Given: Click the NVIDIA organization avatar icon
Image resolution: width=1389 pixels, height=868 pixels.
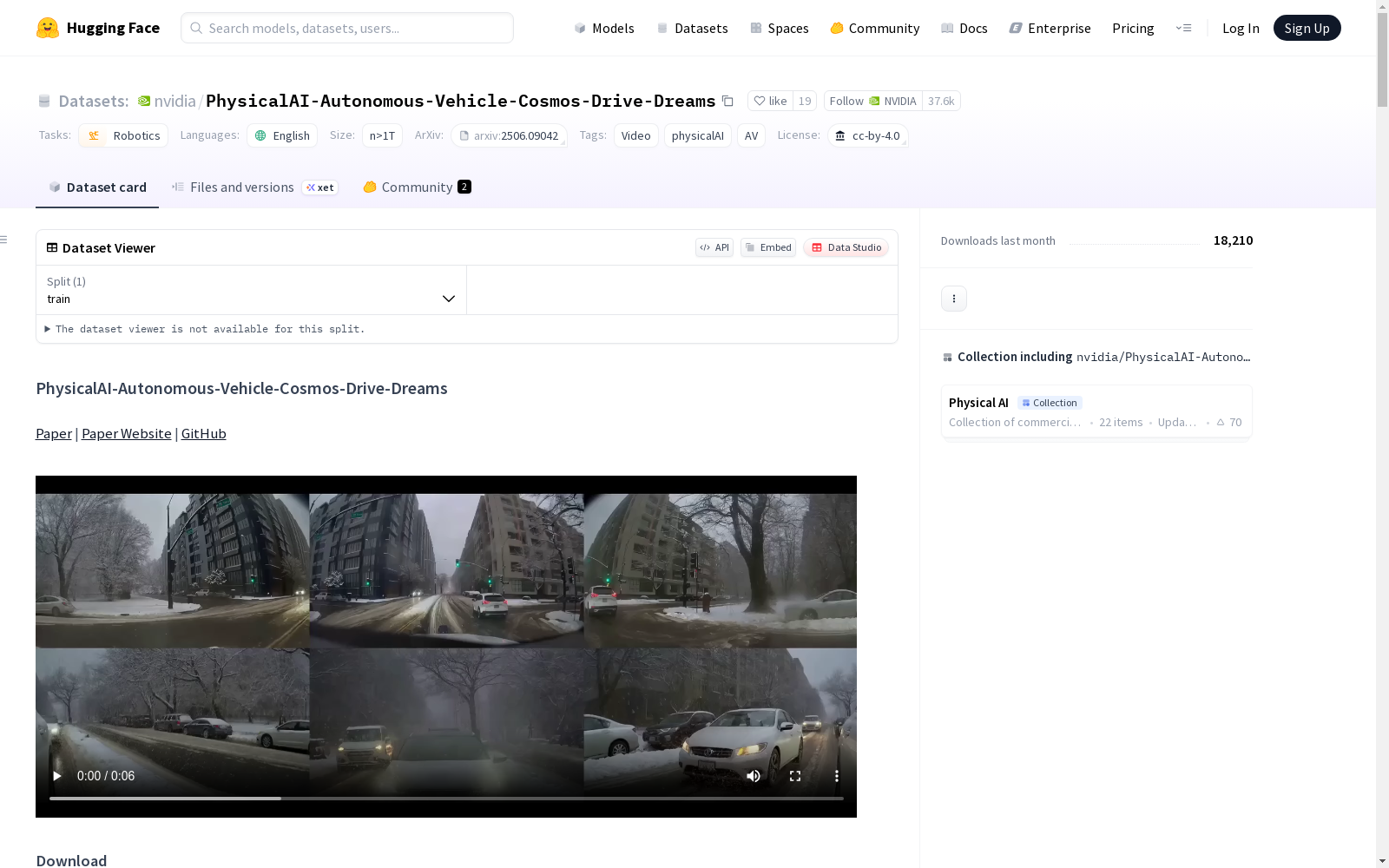Looking at the screenshot, I should (144, 101).
